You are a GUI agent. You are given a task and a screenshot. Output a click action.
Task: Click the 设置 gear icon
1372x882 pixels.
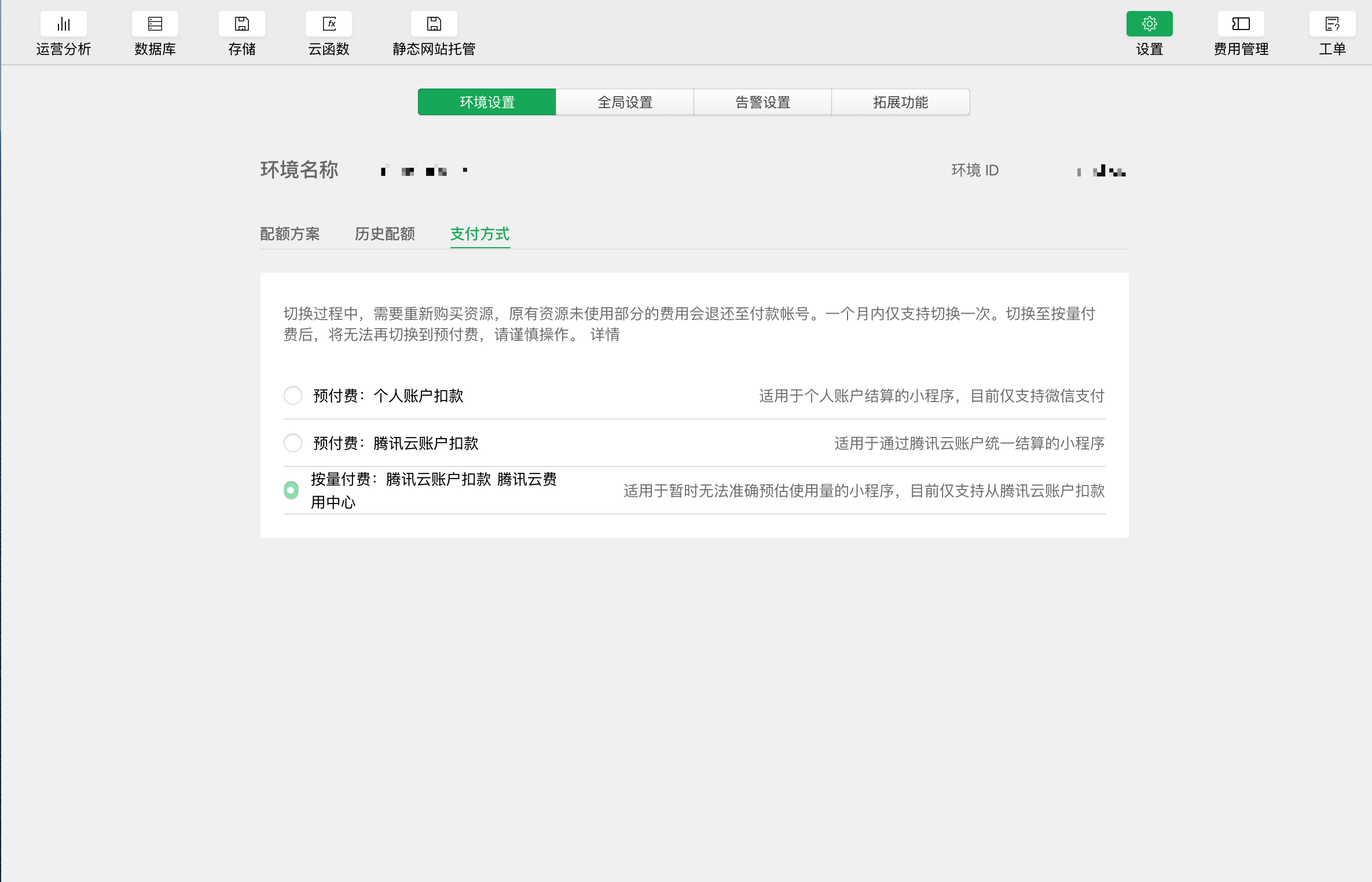(1149, 24)
